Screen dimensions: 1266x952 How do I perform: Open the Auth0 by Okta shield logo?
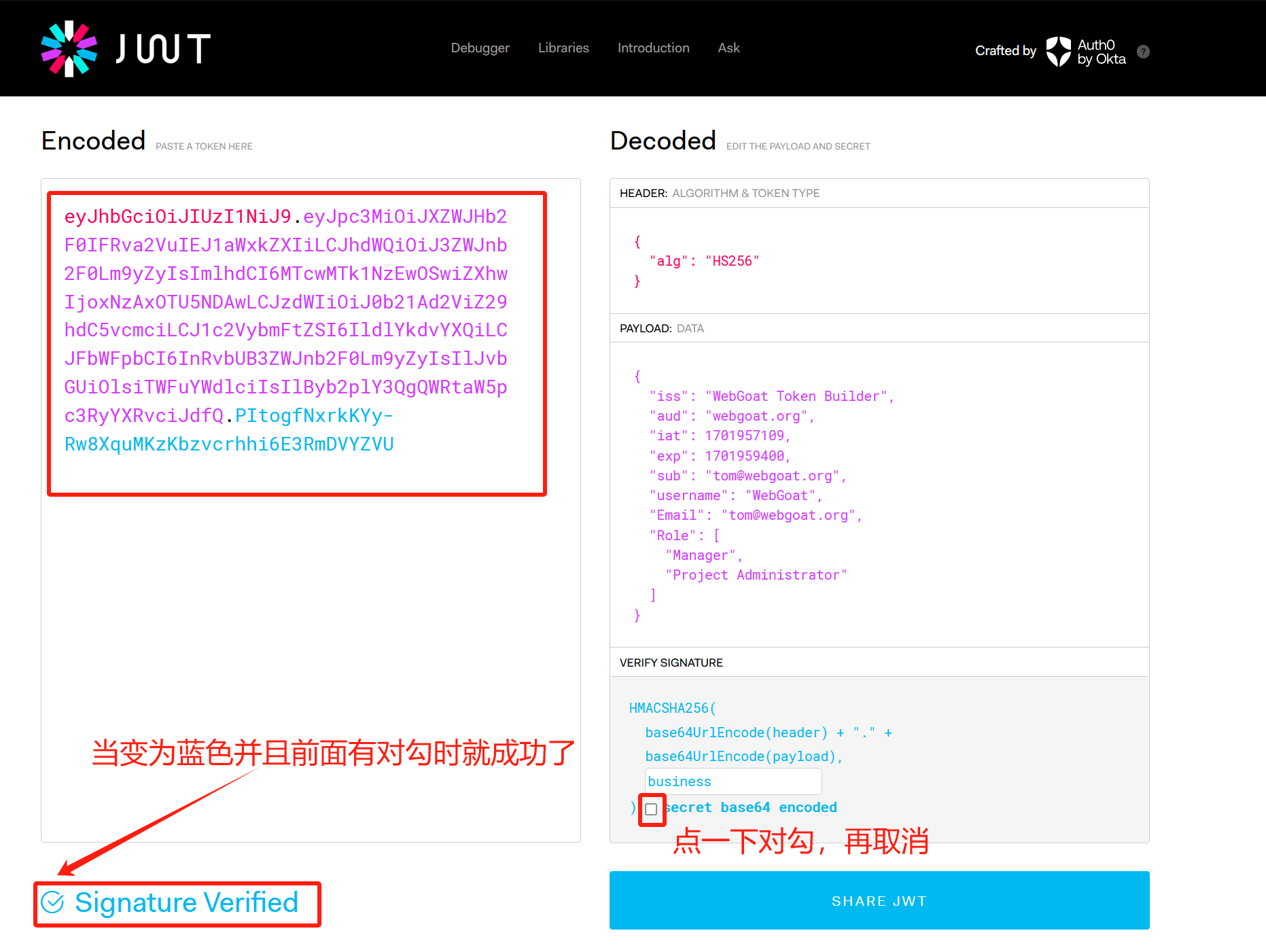(1058, 51)
